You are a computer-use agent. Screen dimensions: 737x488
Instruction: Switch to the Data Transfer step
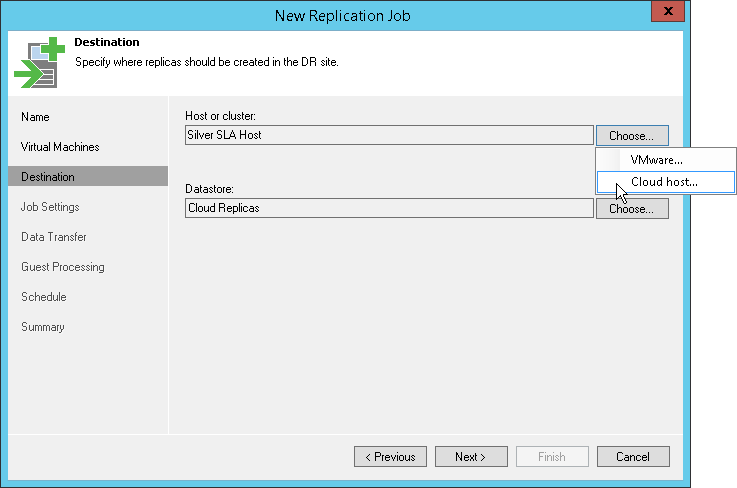[x=54, y=237]
